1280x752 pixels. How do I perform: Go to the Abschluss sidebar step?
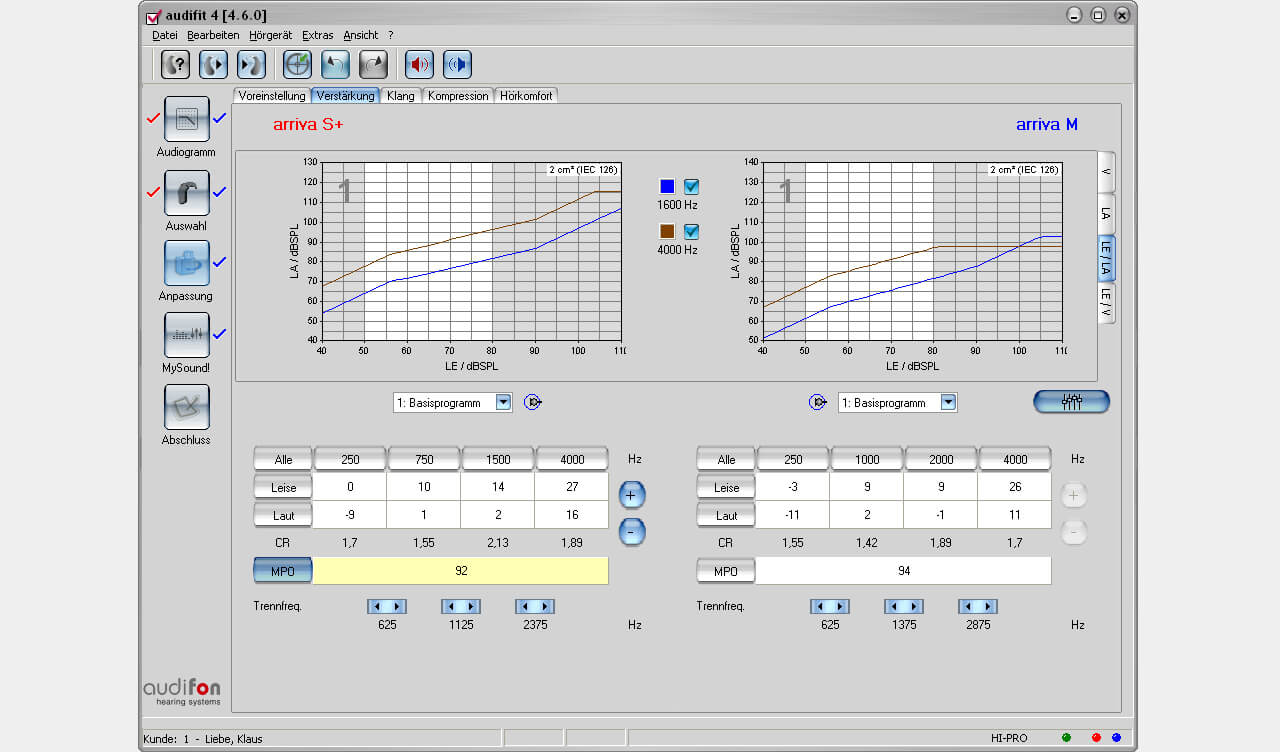[x=186, y=407]
